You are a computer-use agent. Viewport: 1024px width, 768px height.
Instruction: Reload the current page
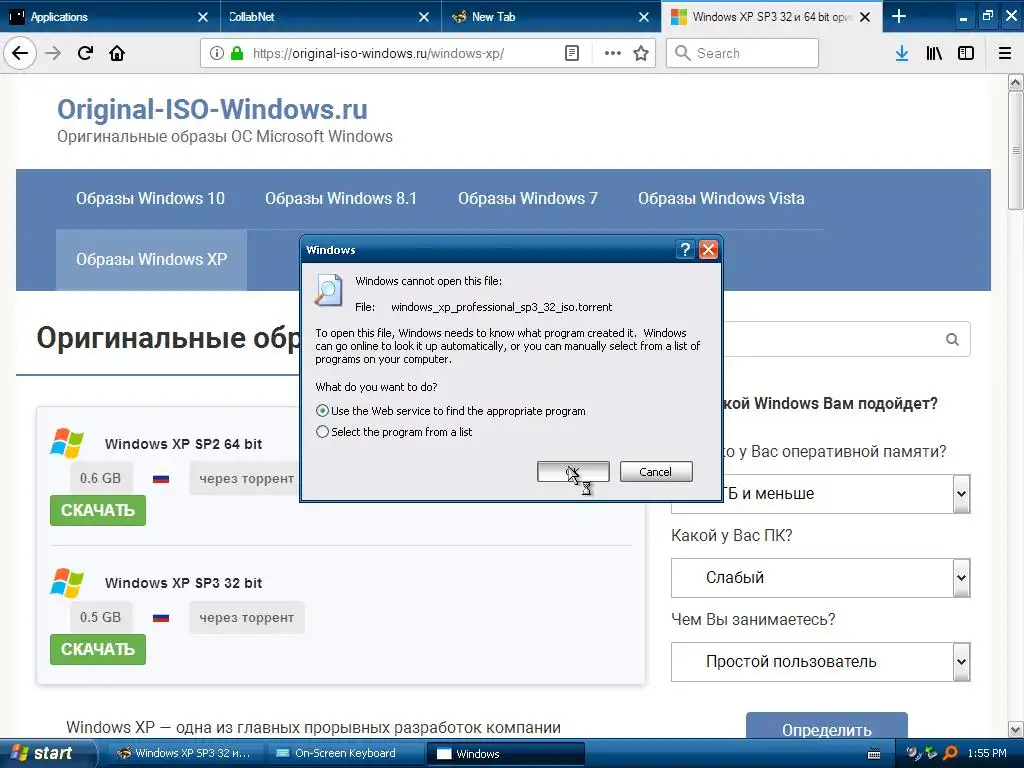(85, 53)
